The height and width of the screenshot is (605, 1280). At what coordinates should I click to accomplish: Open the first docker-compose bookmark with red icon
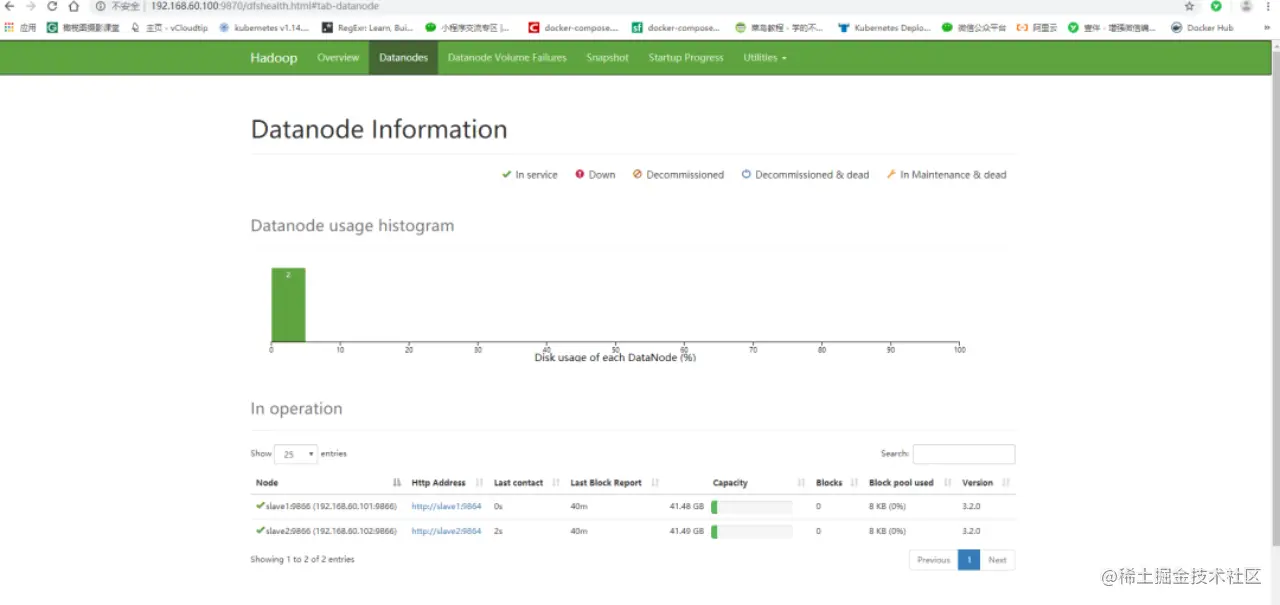point(573,28)
